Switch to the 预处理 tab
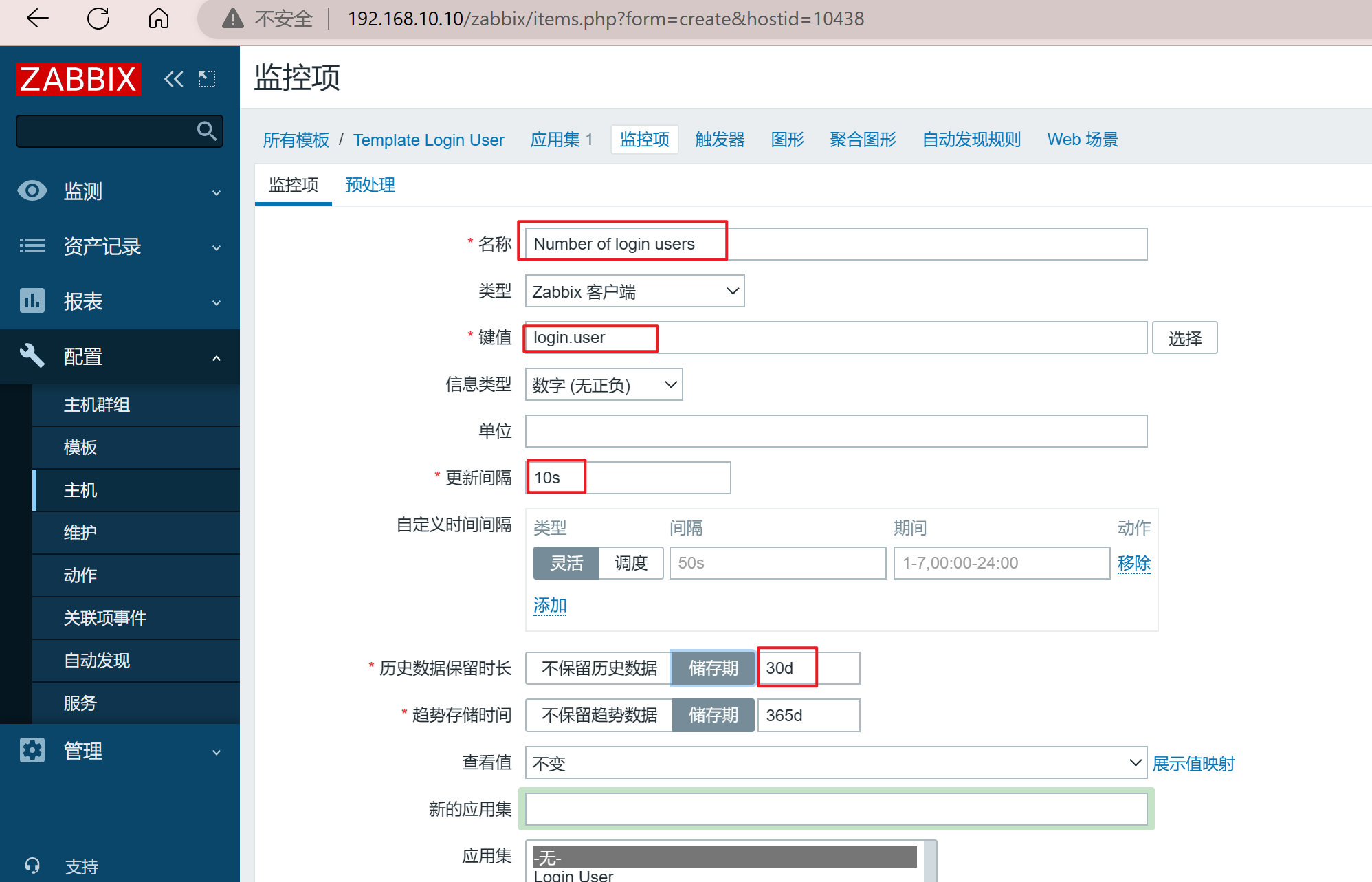This screenshot has width=1372, height=882. point(370,185)
